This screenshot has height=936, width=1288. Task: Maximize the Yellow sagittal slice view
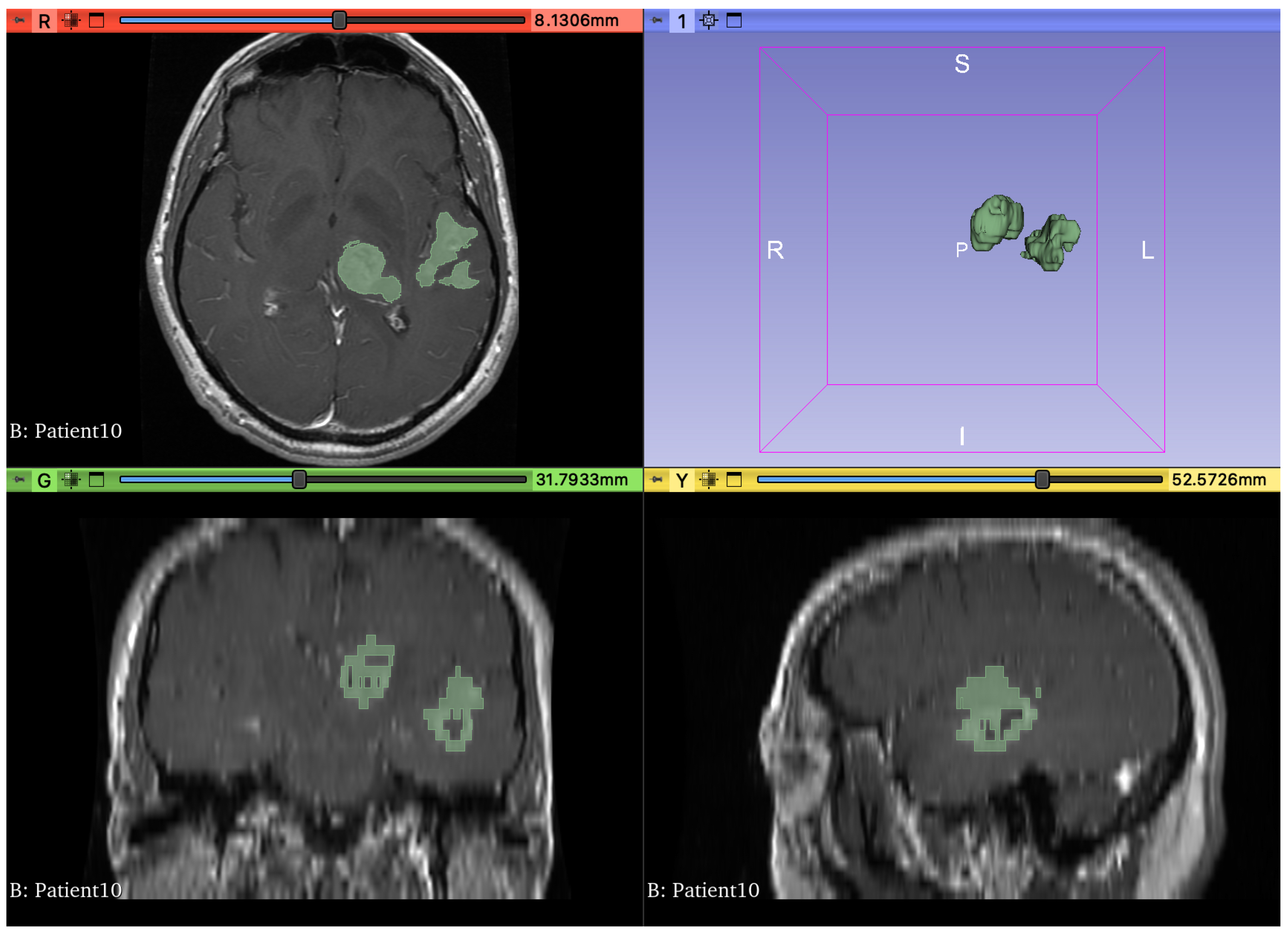(x=734, y=480)
